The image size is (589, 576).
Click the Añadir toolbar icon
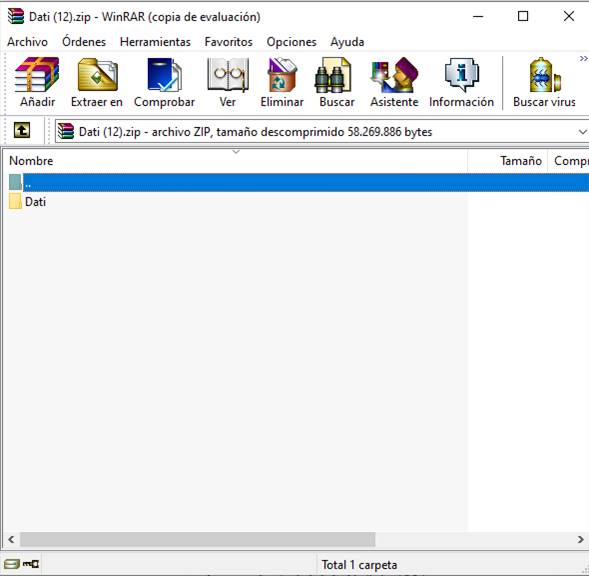[x=37, y=75]
